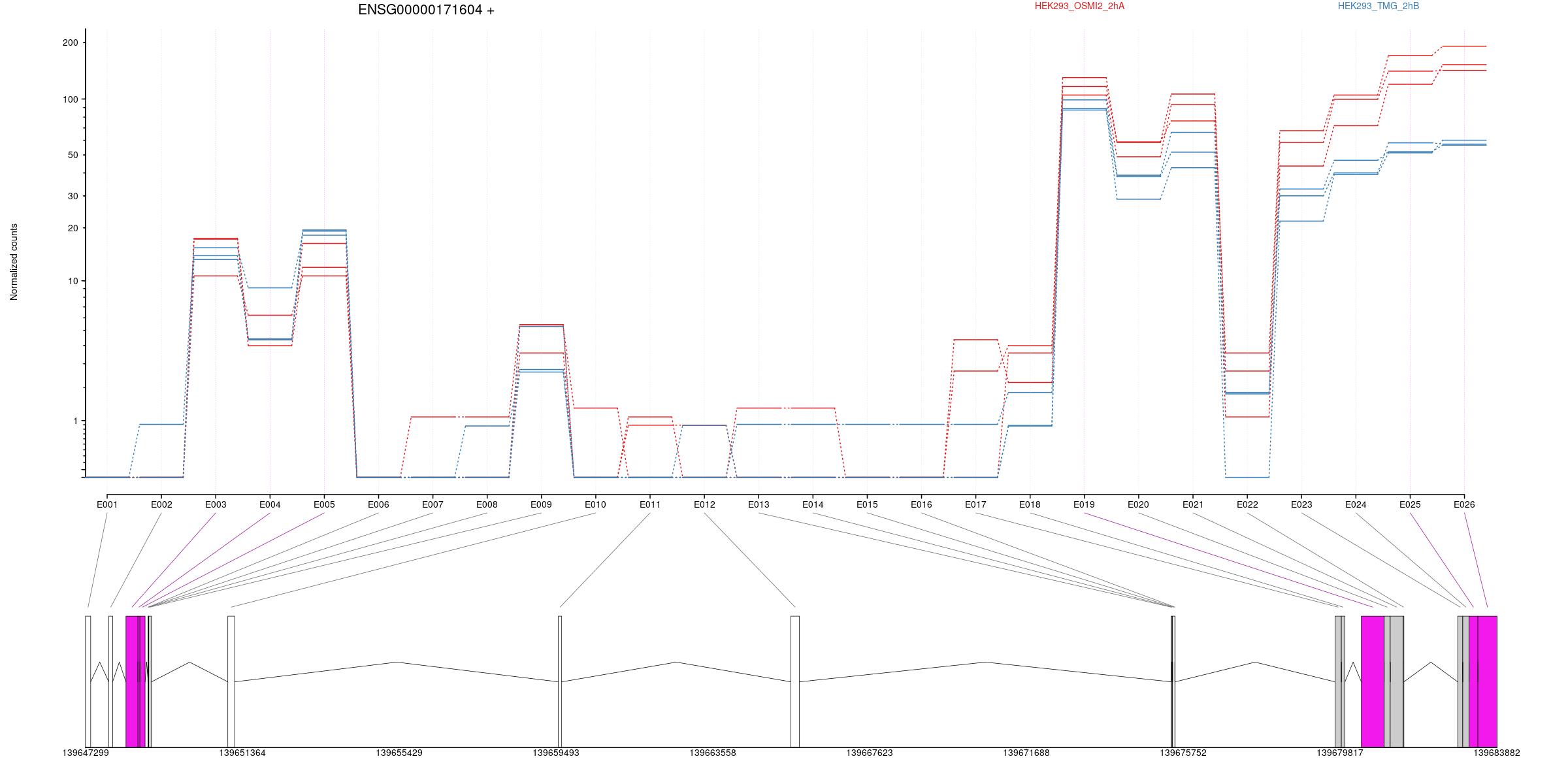Image resolution: width=1568 pixels, height=784 pixels.
Task: Click exon label E013
Action: pos(759,504)
